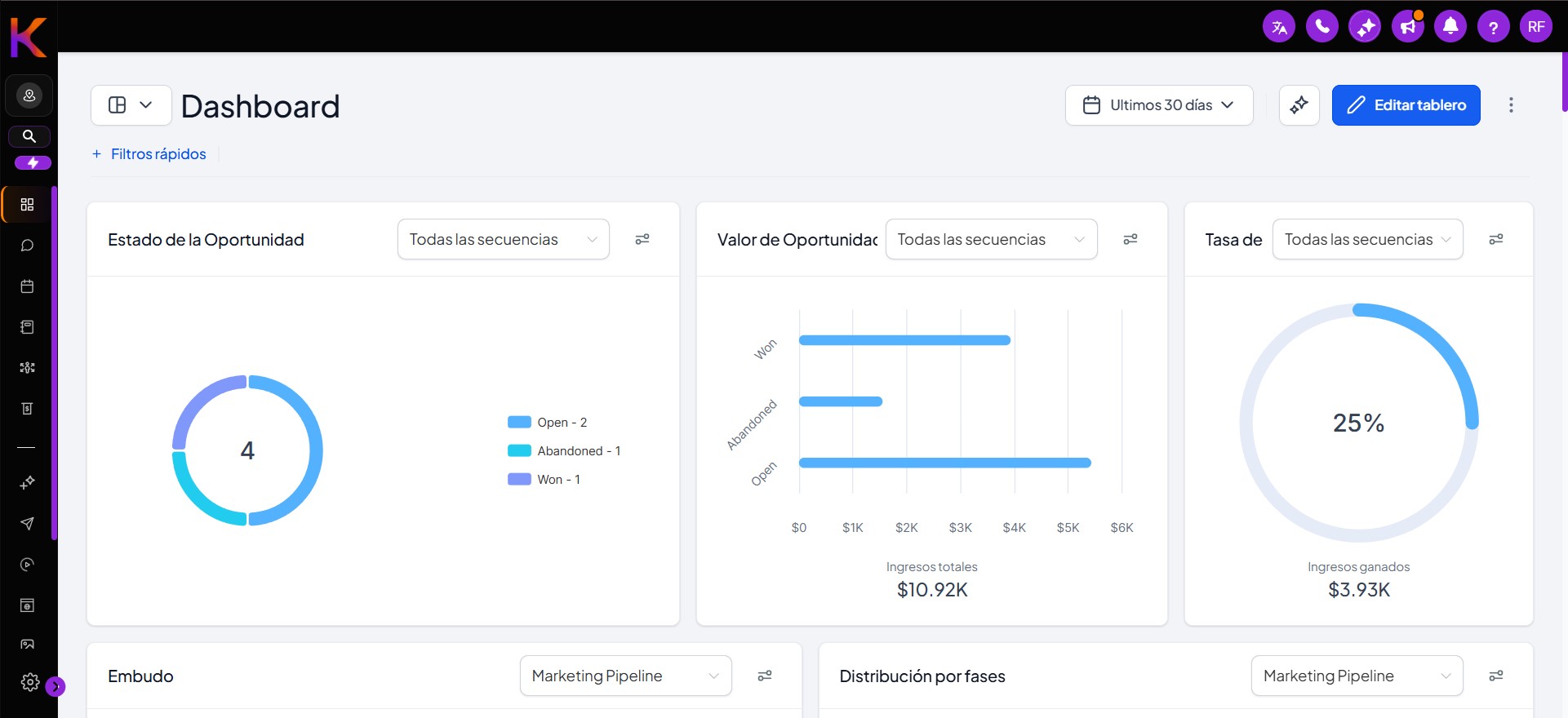Click the page vertical scrollbar on the right edge
Image resolution: width=1568 pixels, height=718 pixels.
(x=1564, y=82)
